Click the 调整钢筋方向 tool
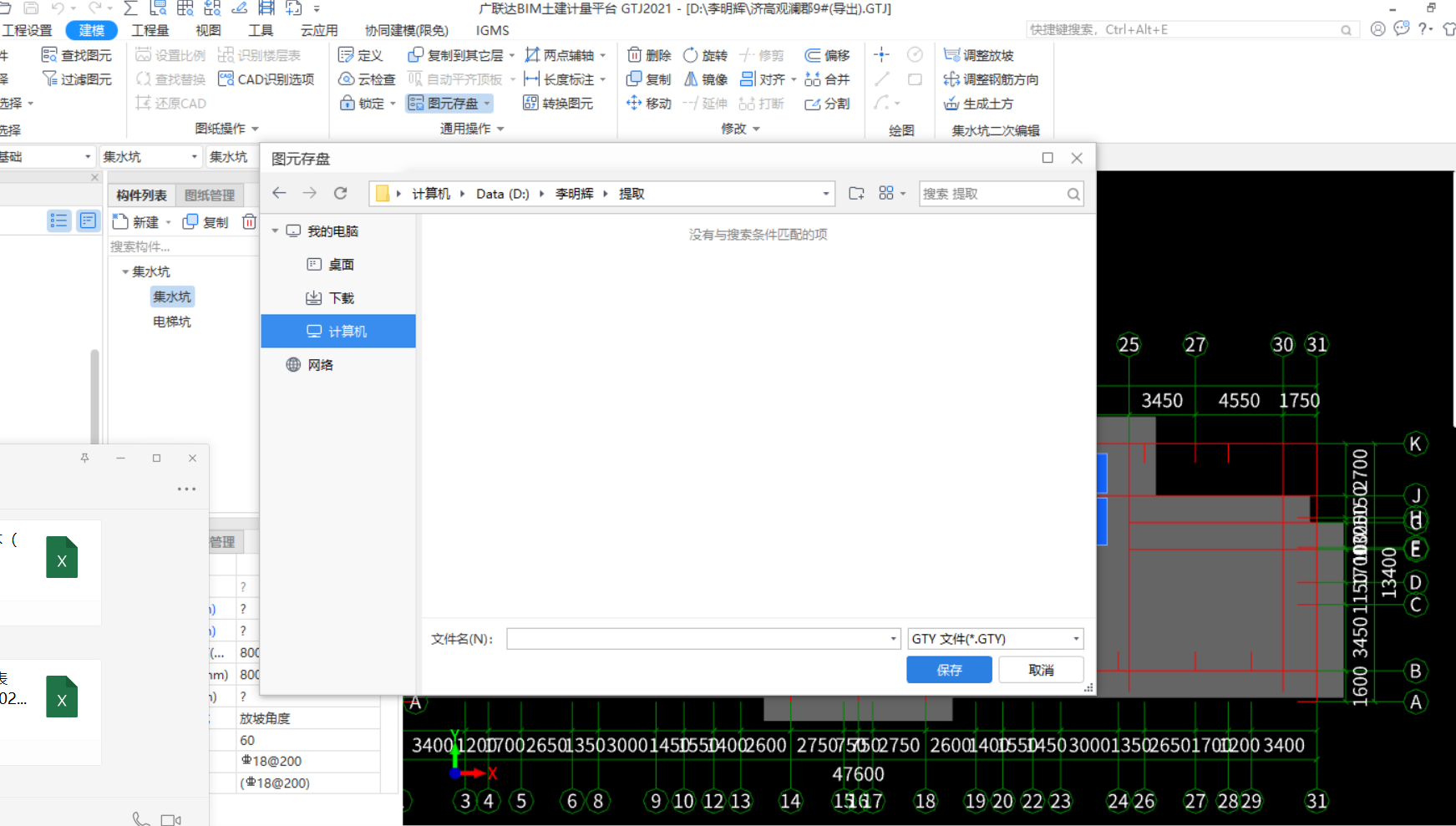Screen dimensions: 1456x826 [991, 79]
